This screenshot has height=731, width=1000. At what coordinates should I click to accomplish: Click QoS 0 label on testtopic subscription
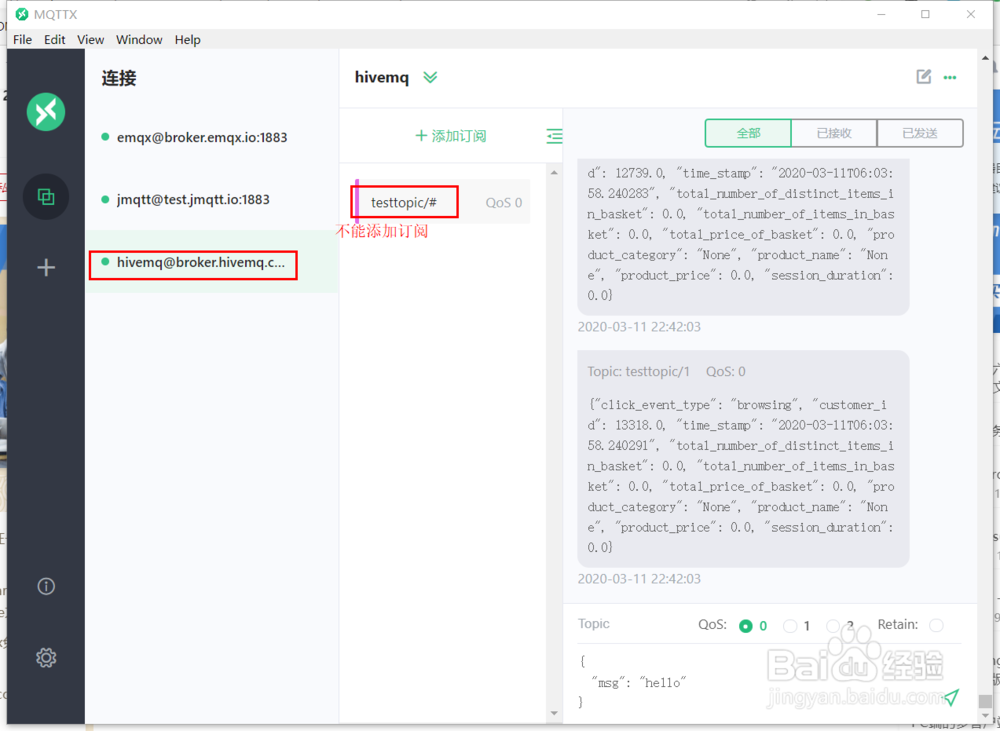pos(504,203)
